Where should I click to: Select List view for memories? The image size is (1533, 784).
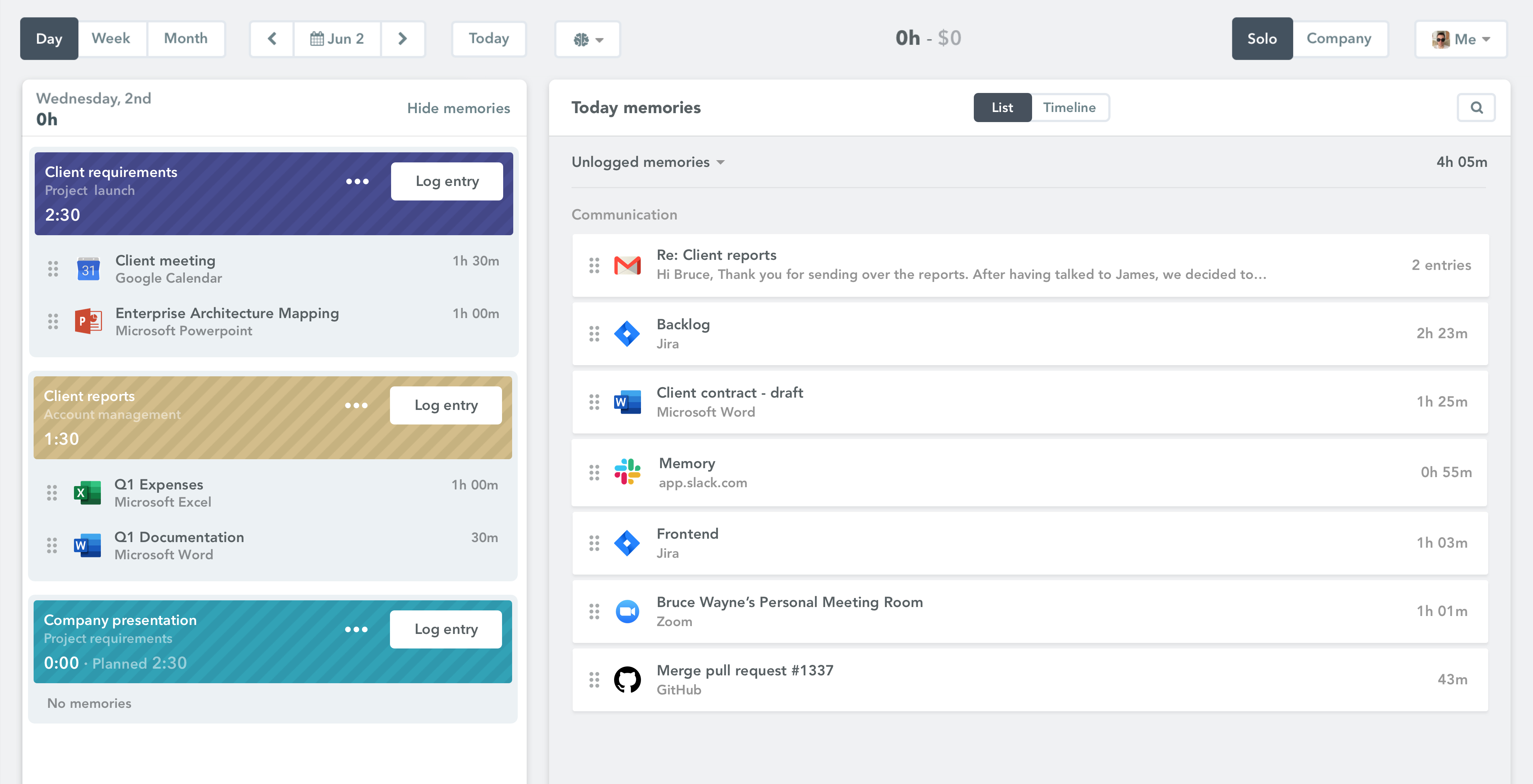[x=1001, y=108]
